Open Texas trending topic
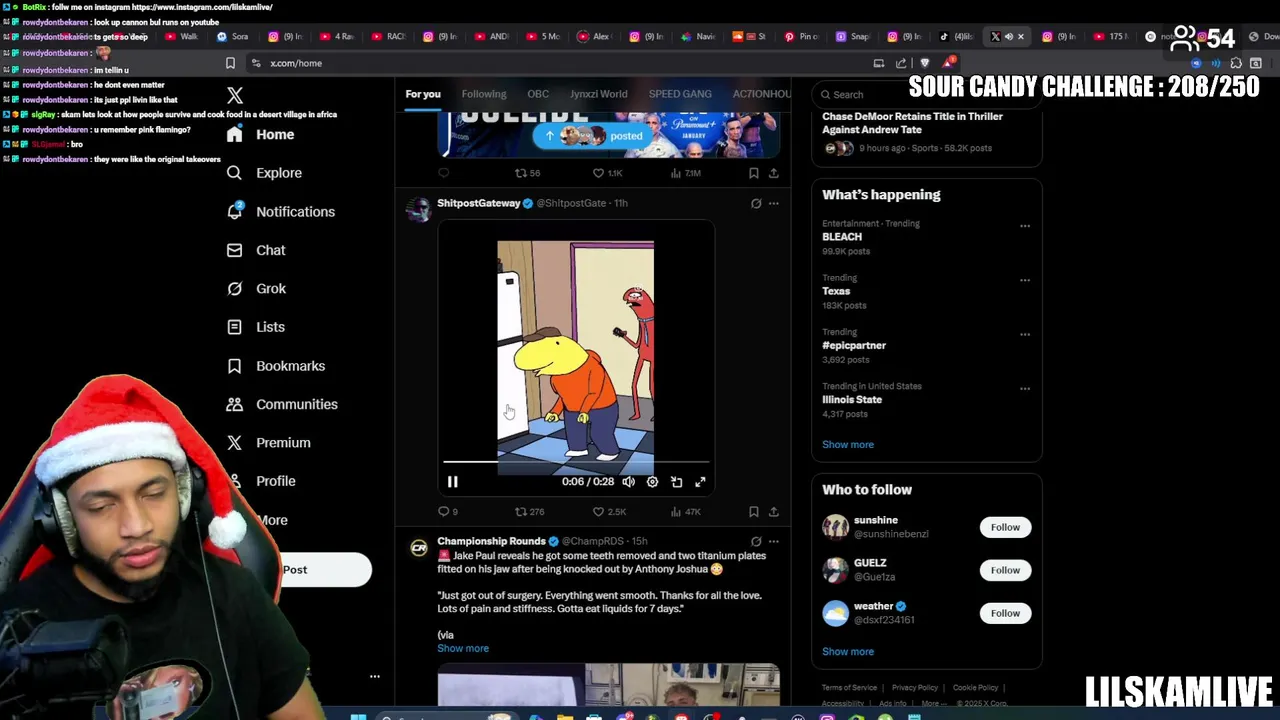The image size is (1280, 720). [836, 291]
